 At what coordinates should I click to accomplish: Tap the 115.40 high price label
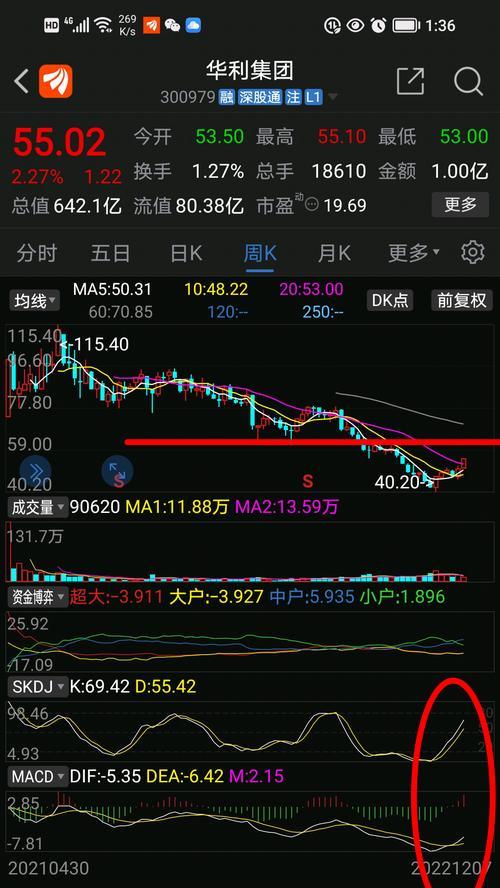click(95, 344)
